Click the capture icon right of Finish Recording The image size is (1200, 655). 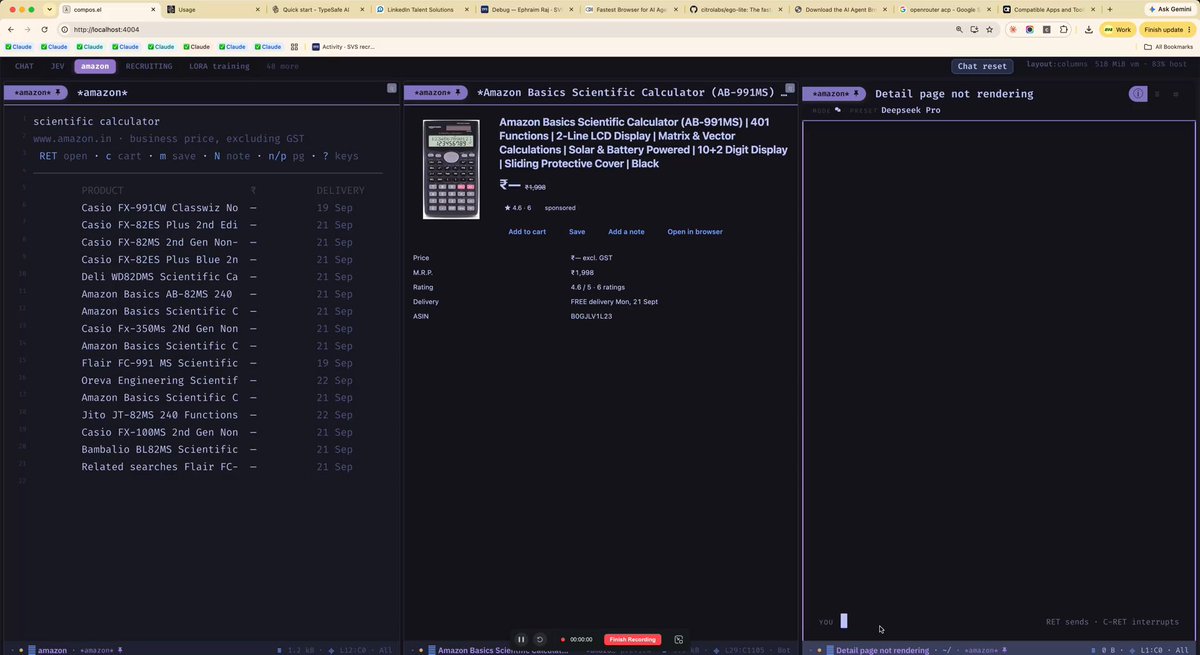[x=679, y=639]
